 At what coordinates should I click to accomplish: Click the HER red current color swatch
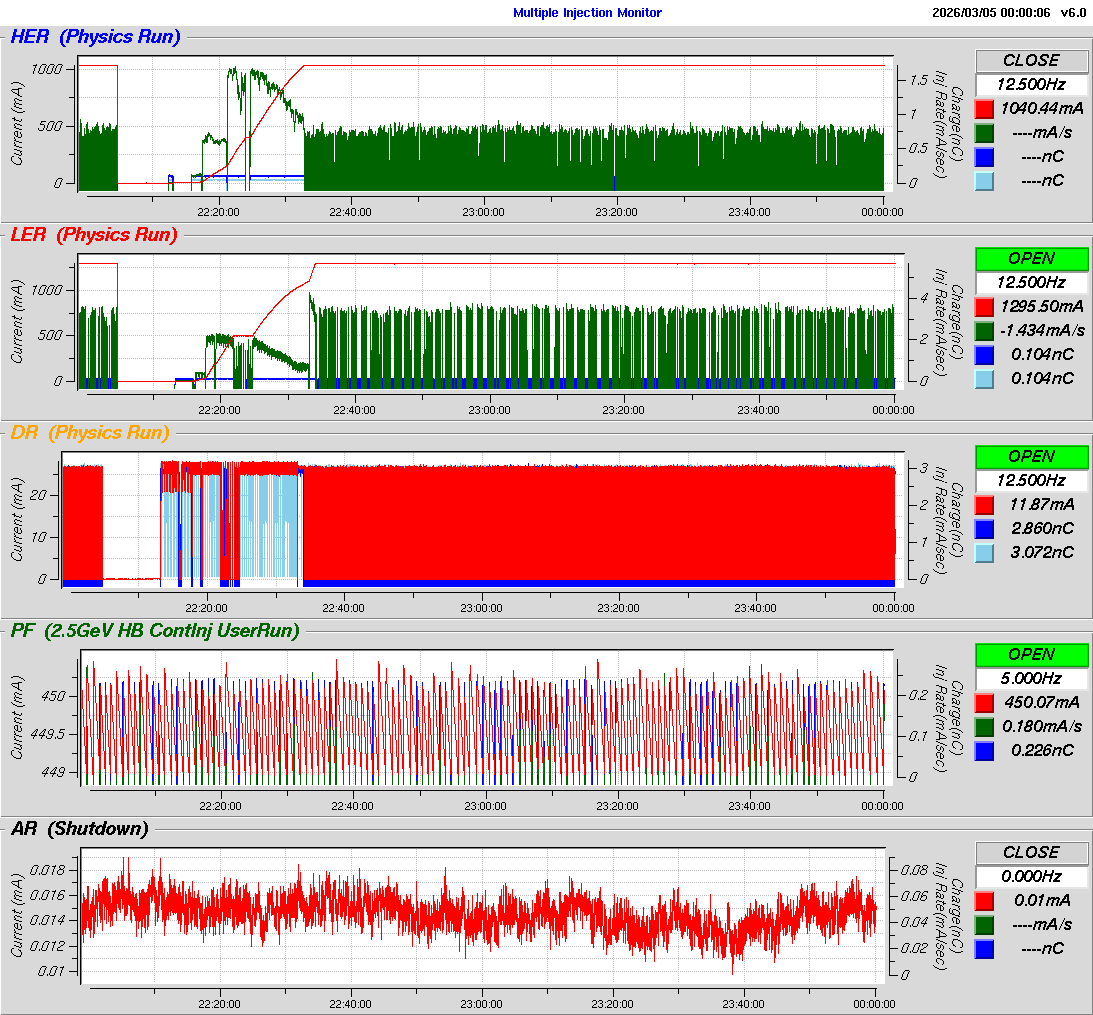(x=984, y=109)
